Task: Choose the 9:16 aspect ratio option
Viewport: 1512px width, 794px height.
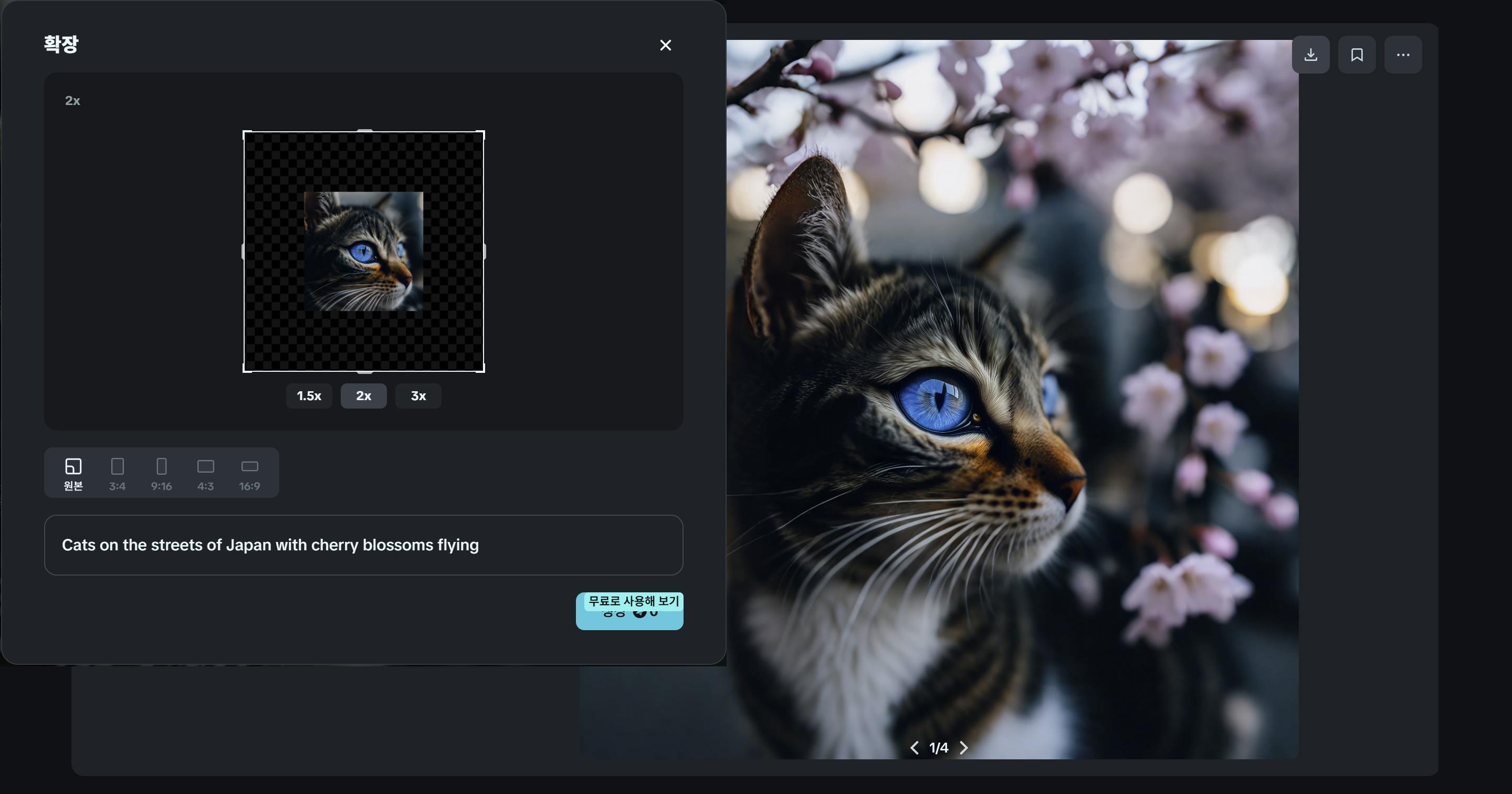Action: click(x=161, y=473)
